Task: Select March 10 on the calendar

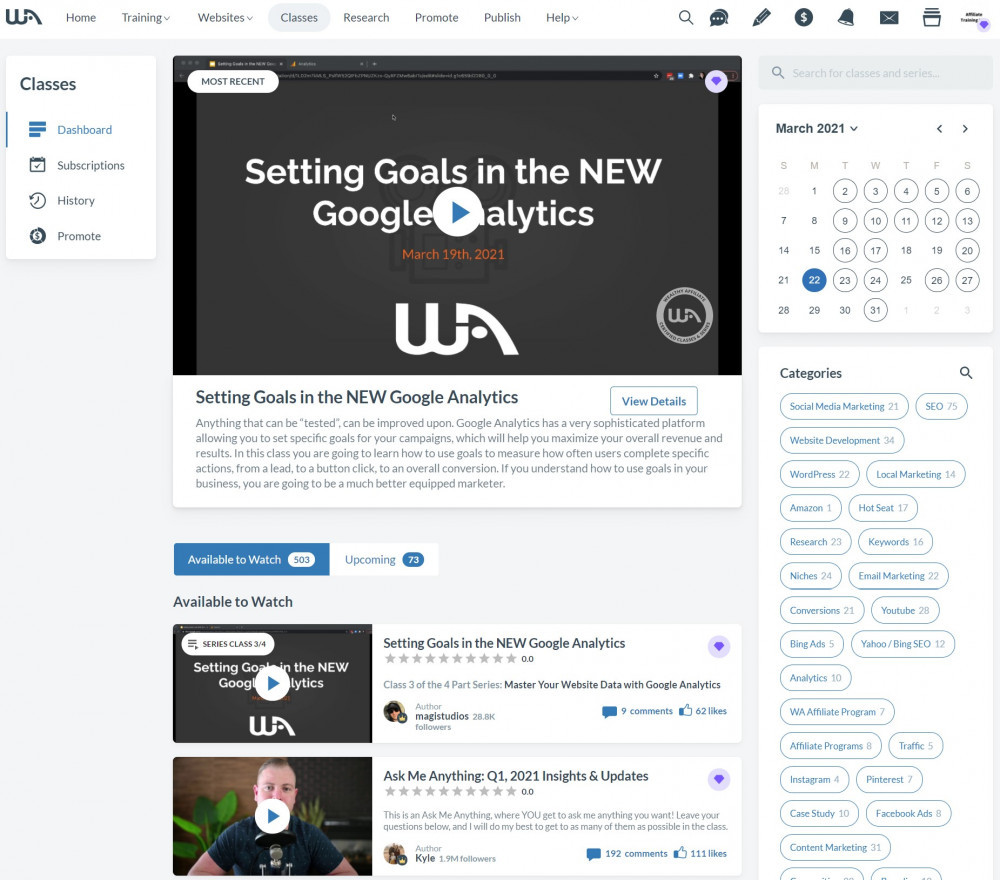Action: click(x=876, y=221)
